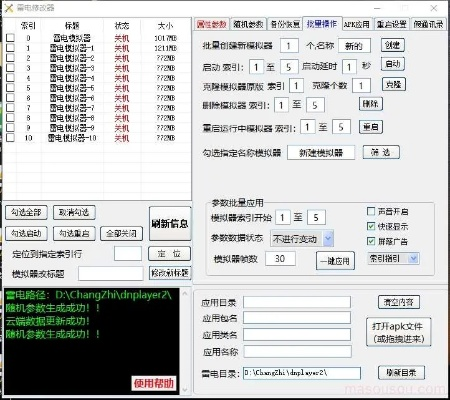Click the 模拟器帧数 field showing 30

coord(280,258)
